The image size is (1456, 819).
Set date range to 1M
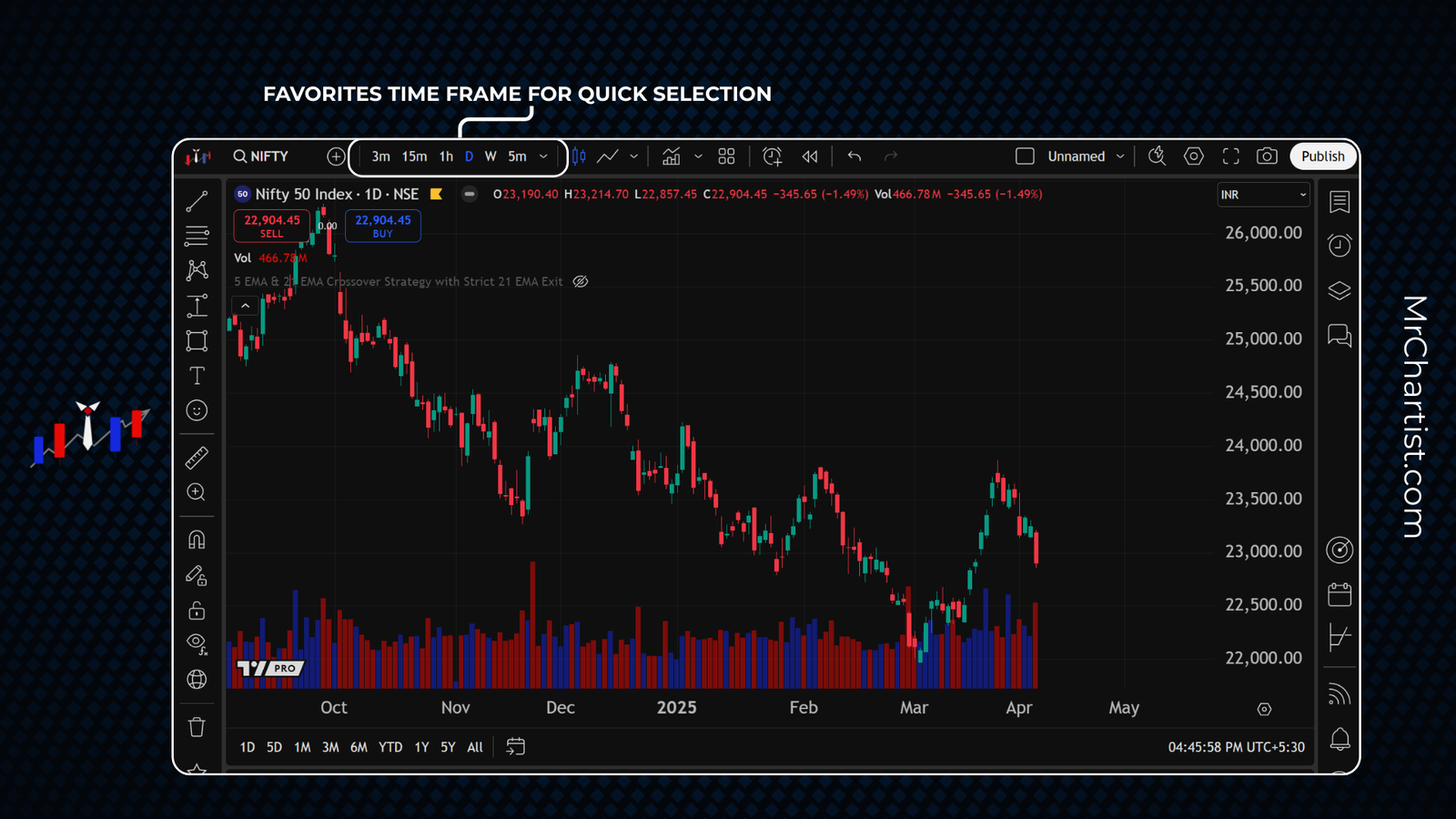pos(302,747)
